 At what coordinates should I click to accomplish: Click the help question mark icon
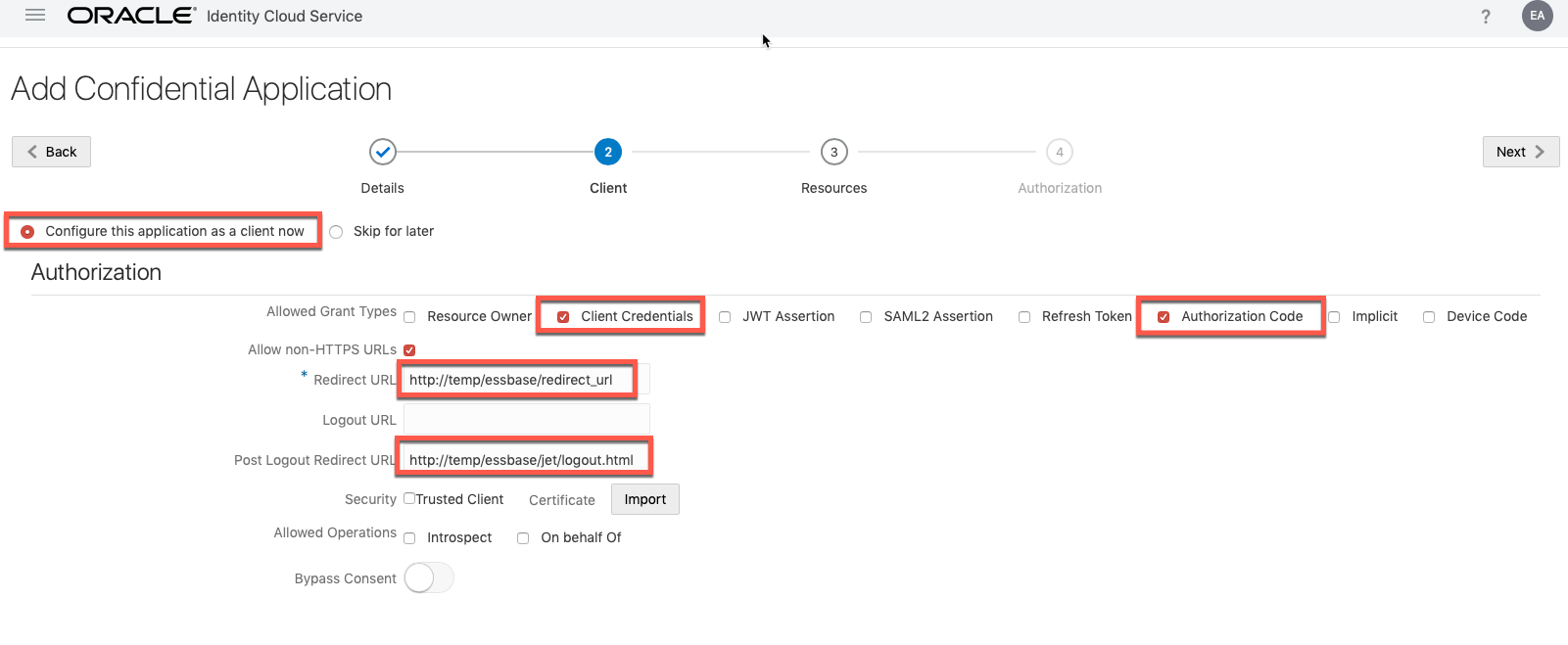pyautogui.click(x=1486, y=17)
